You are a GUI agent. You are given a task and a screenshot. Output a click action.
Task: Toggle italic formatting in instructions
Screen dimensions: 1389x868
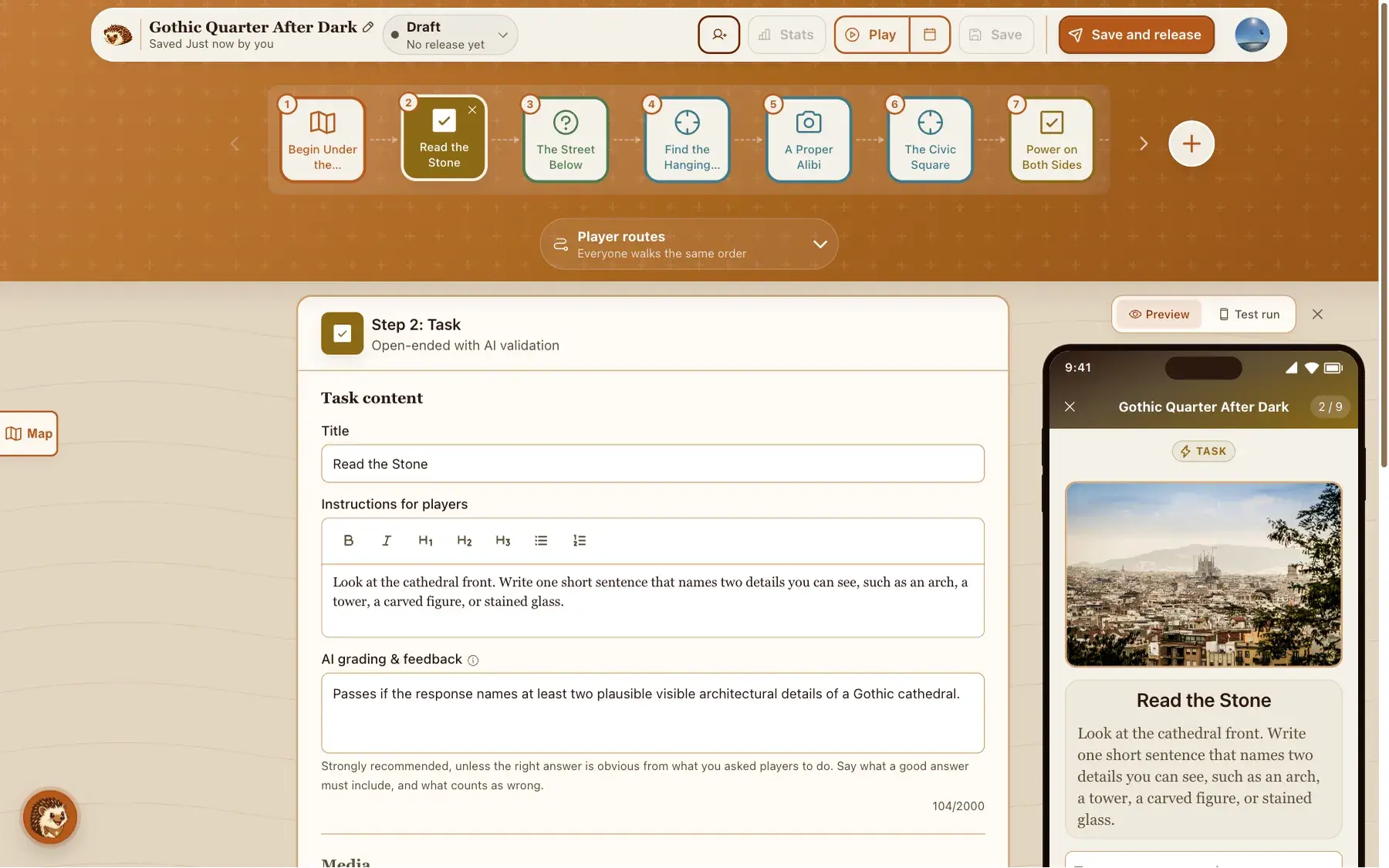point(387,541)
